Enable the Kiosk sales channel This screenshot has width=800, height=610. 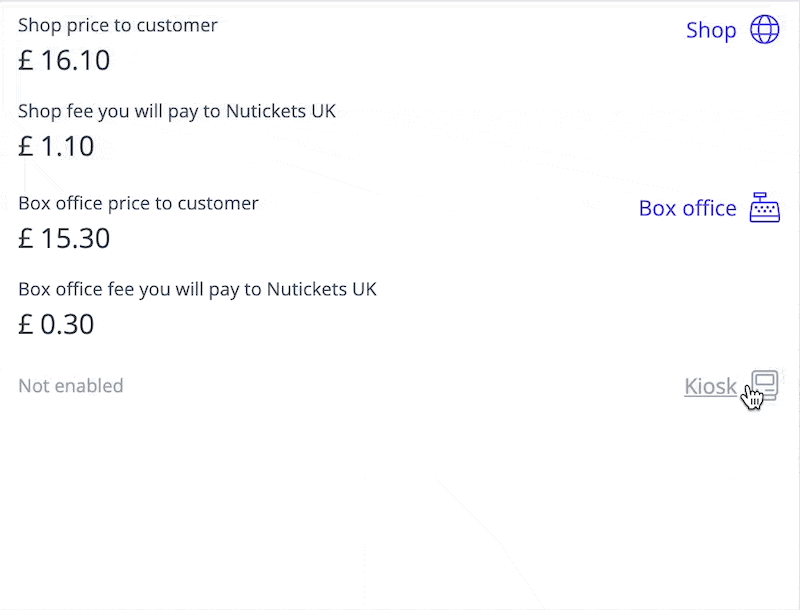click(710, 386)
